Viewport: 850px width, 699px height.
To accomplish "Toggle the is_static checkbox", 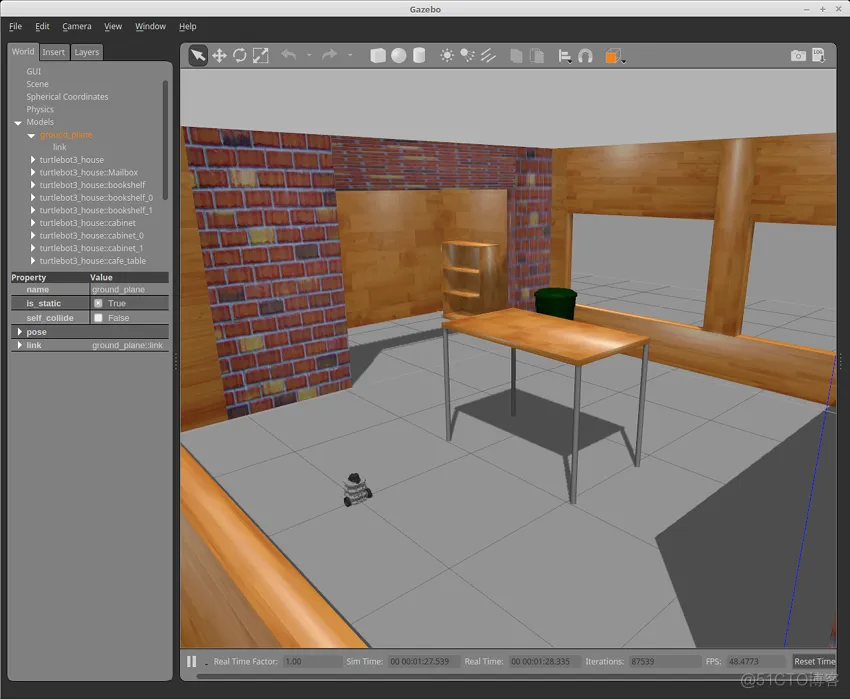I will (x=98, y=303).
